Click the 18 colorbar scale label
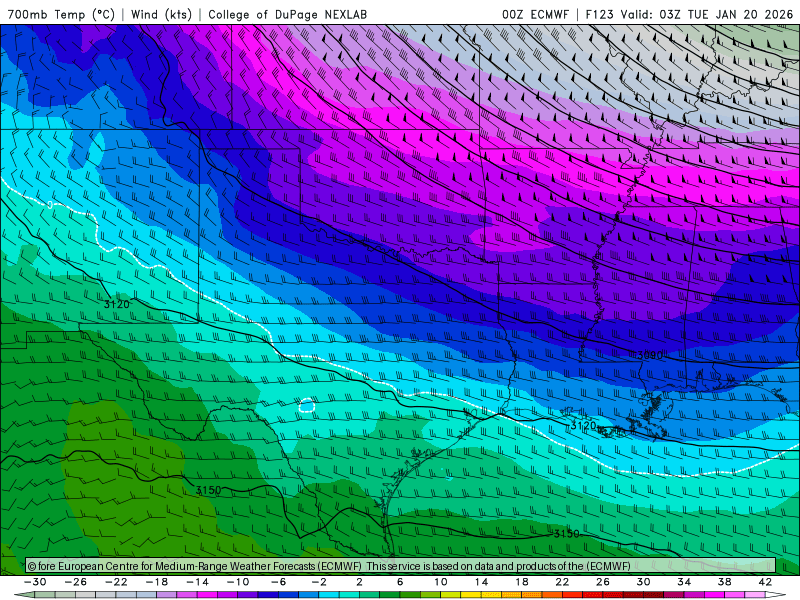 522,582
